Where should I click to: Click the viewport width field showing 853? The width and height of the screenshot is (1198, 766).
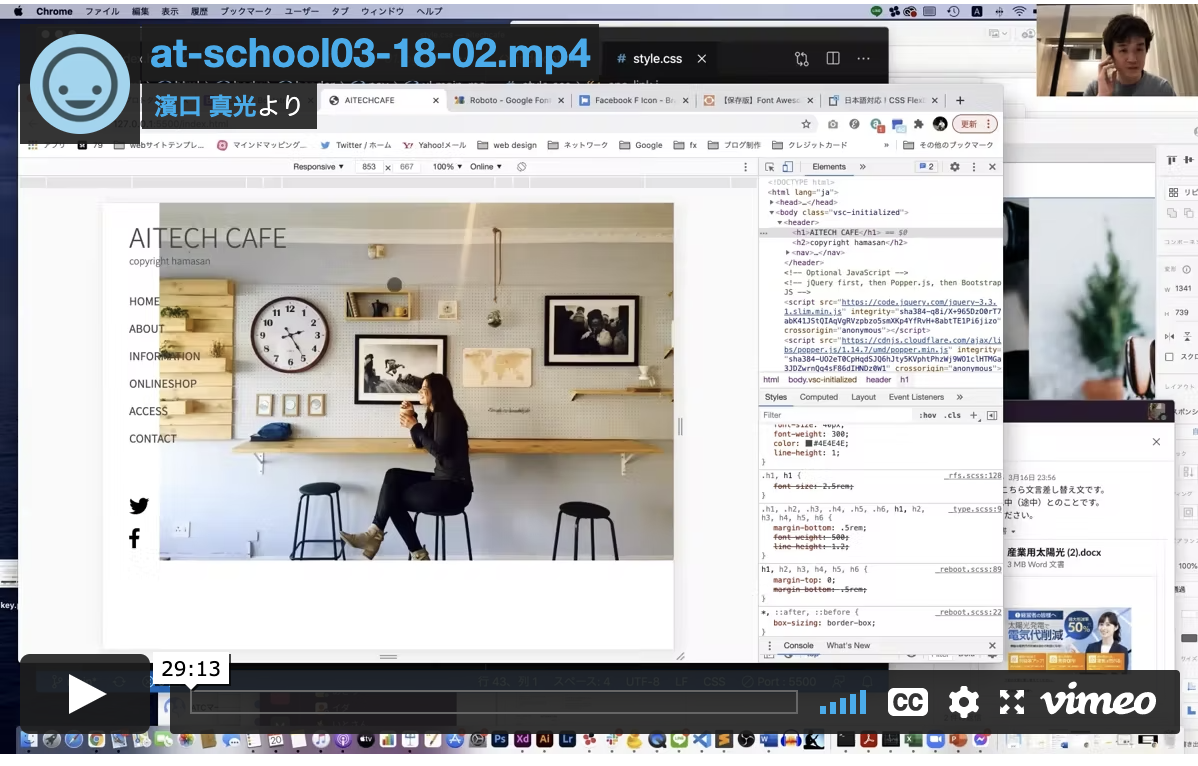tap(369, 166)
